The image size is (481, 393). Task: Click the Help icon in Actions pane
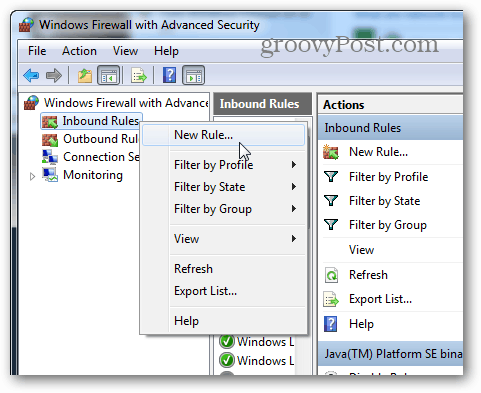tap(330, 324)
